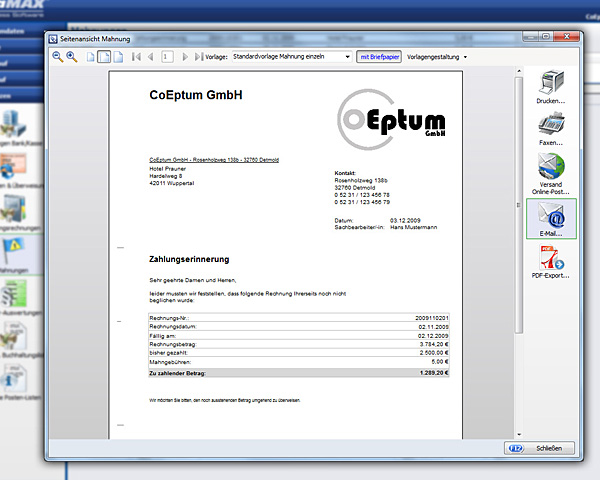Click the vertical scrollbar thumb in preview
Image resolution: width=600 pixels, height=480 pixels.
pos(519,205)
